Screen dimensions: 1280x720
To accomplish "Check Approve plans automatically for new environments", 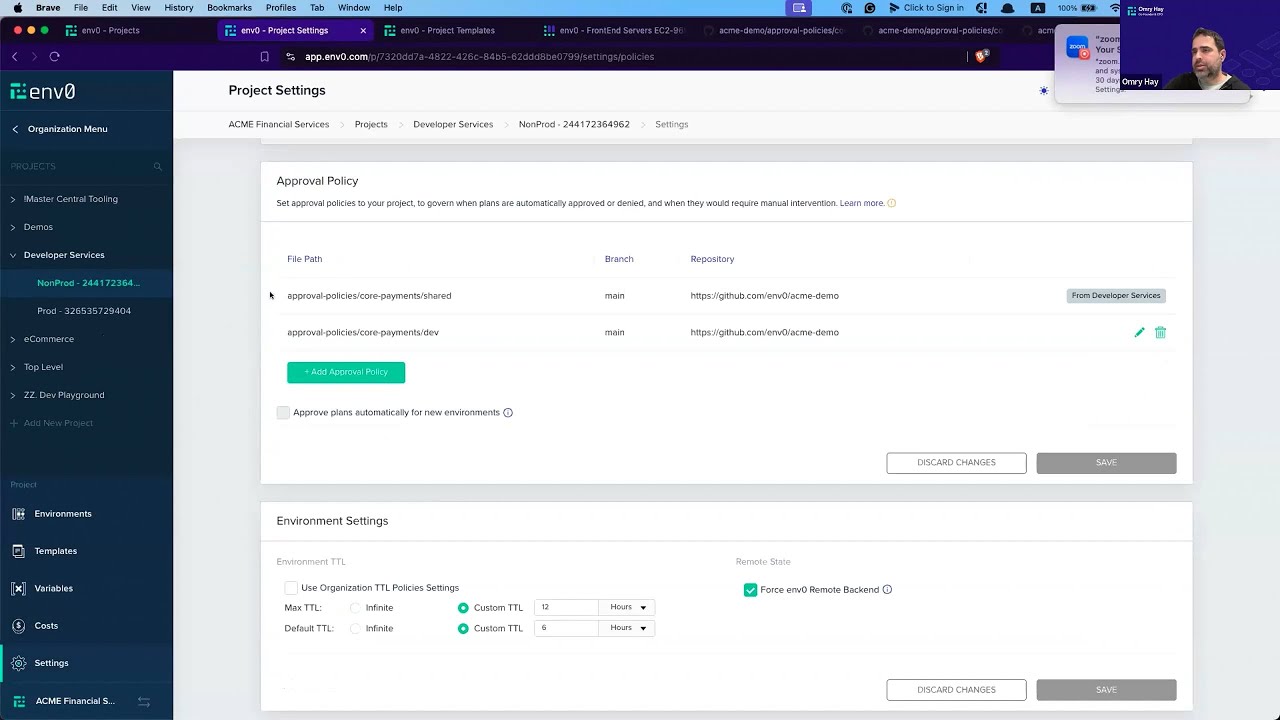I will coord(283,412).
